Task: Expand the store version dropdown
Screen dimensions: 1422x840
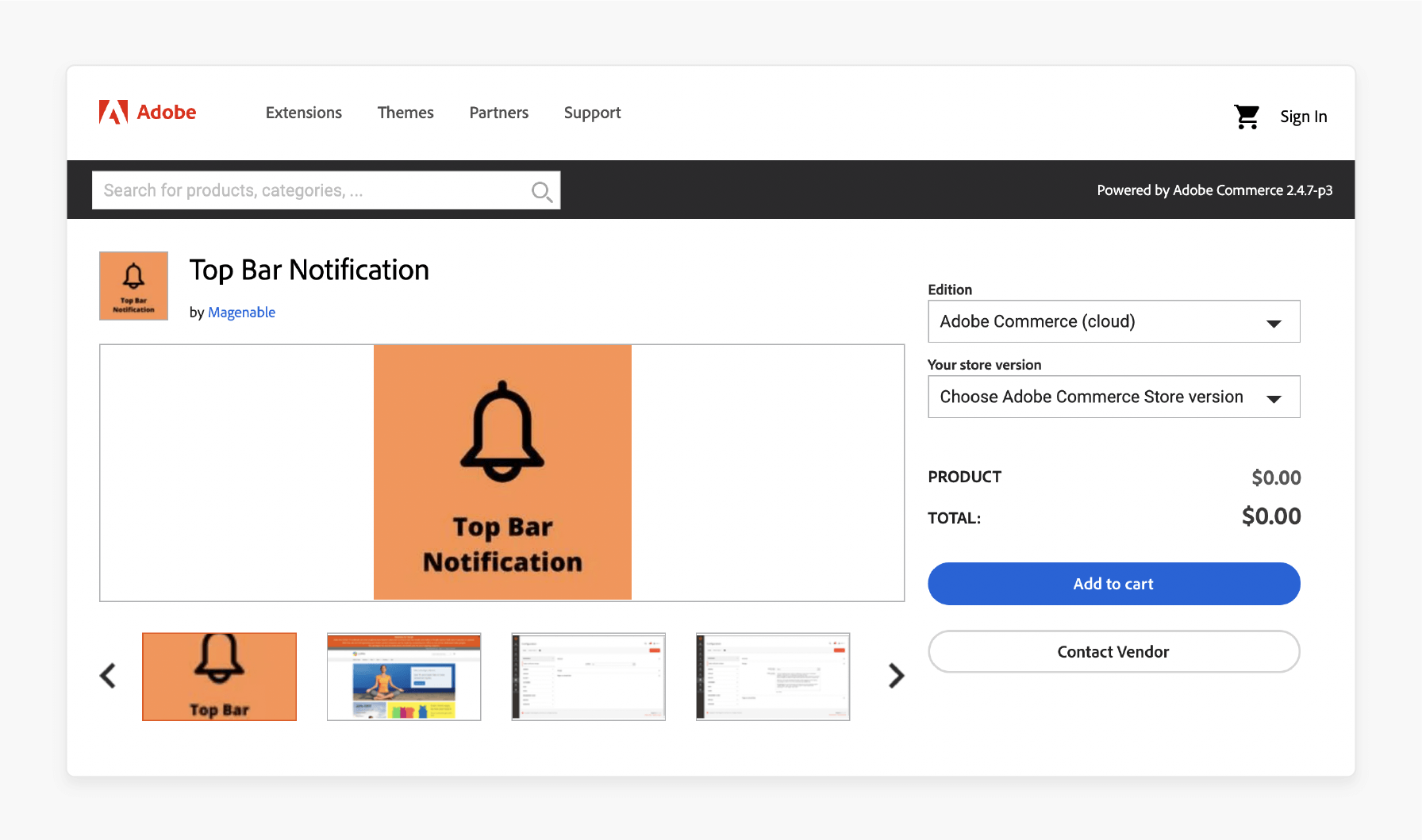Action: click(1114, 397)
